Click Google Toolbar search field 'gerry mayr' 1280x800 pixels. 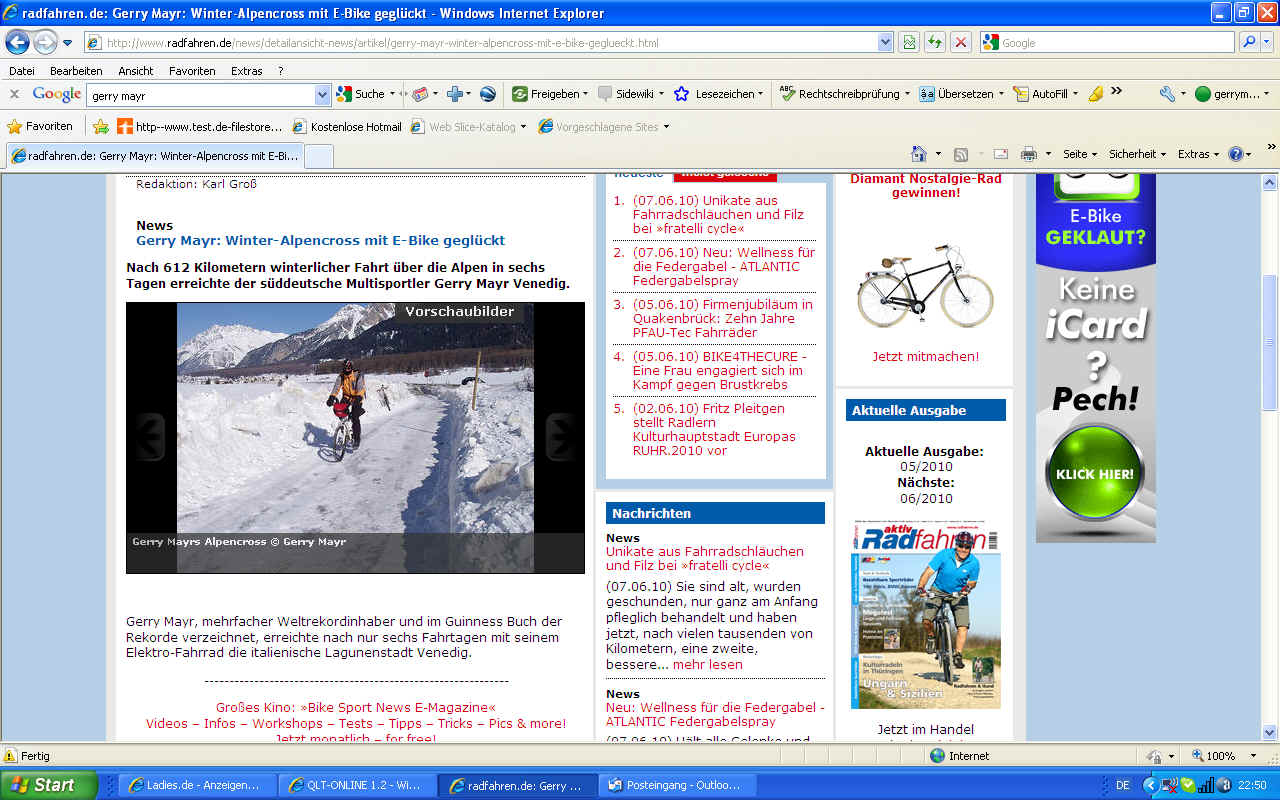point(201,95)
